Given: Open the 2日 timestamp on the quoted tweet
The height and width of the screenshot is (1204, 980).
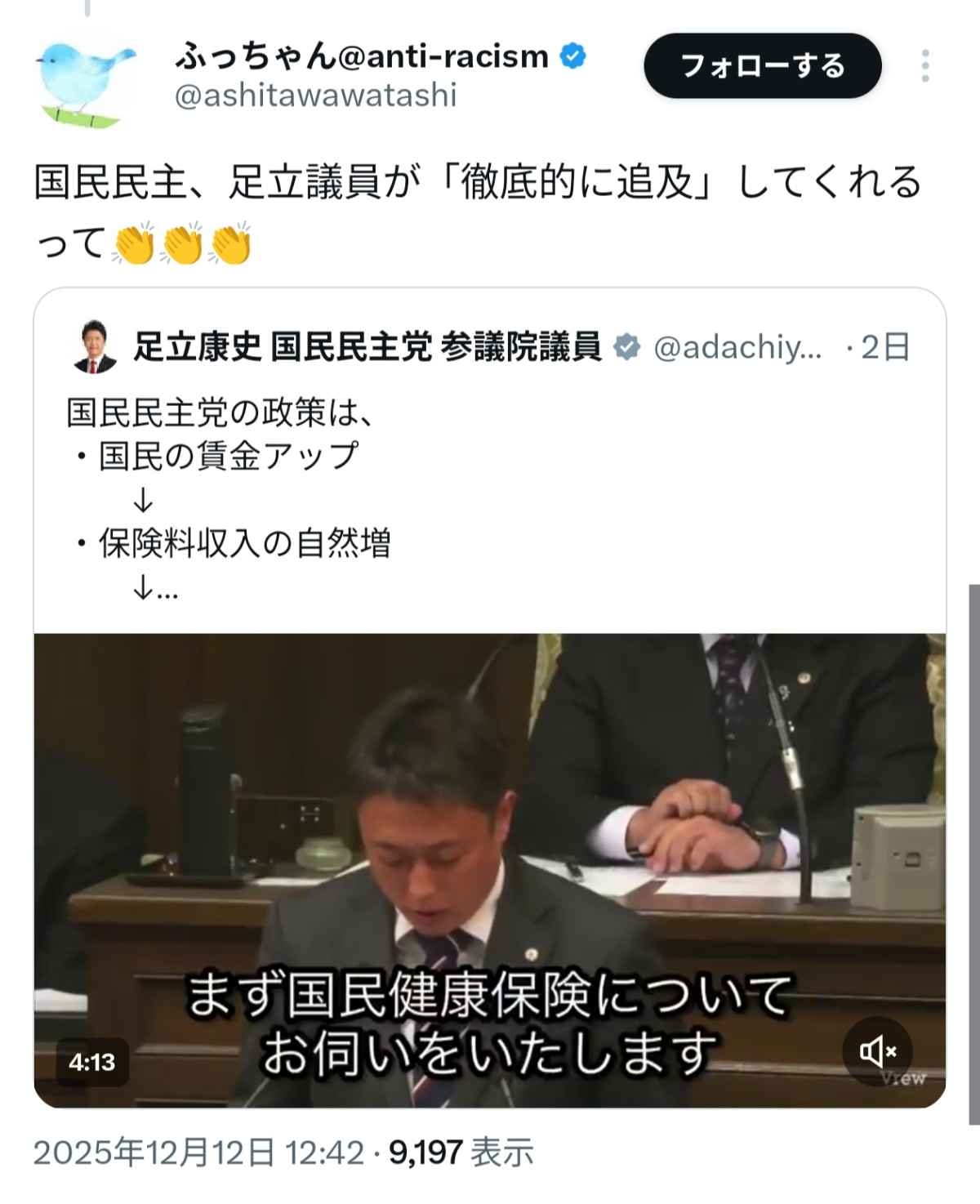Looking at the screenshot, I should click(x=885, y=347).
